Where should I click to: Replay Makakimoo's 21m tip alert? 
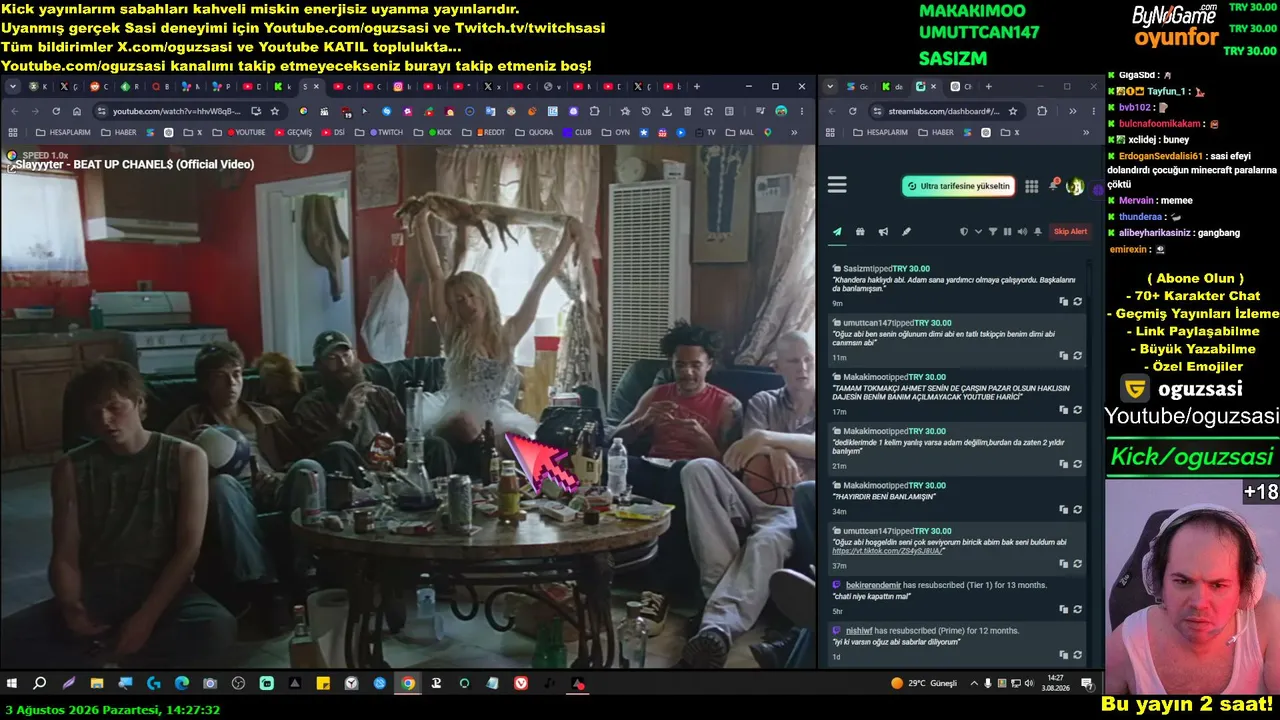1077,464
